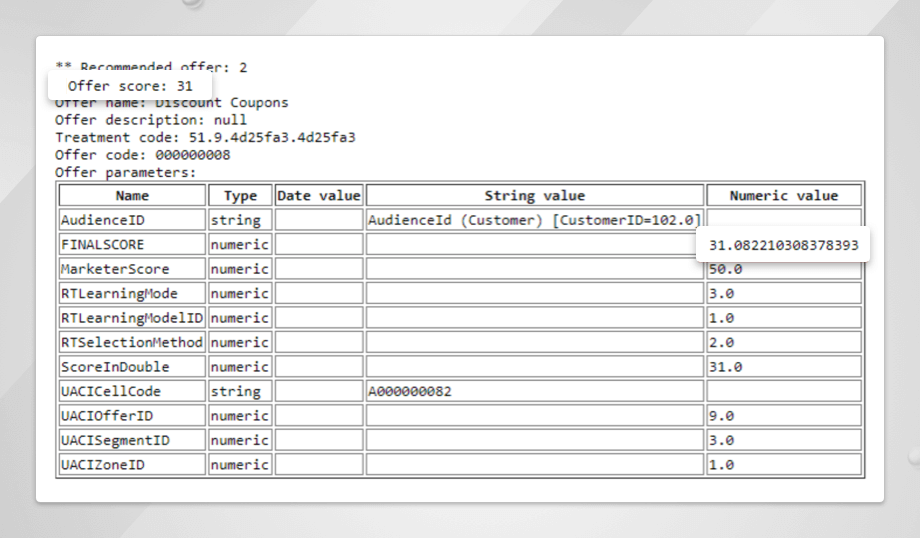Click the UACIOfferID value 9.0 cell

784,416
